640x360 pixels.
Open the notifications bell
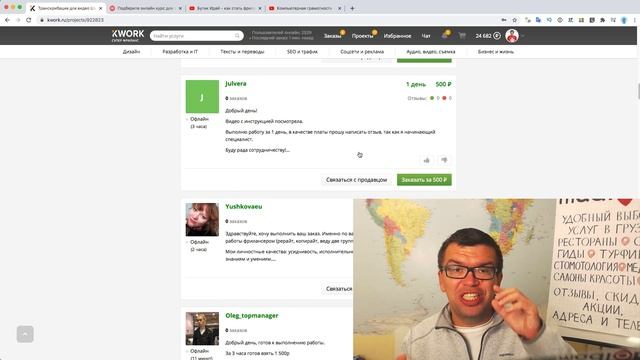444,36
